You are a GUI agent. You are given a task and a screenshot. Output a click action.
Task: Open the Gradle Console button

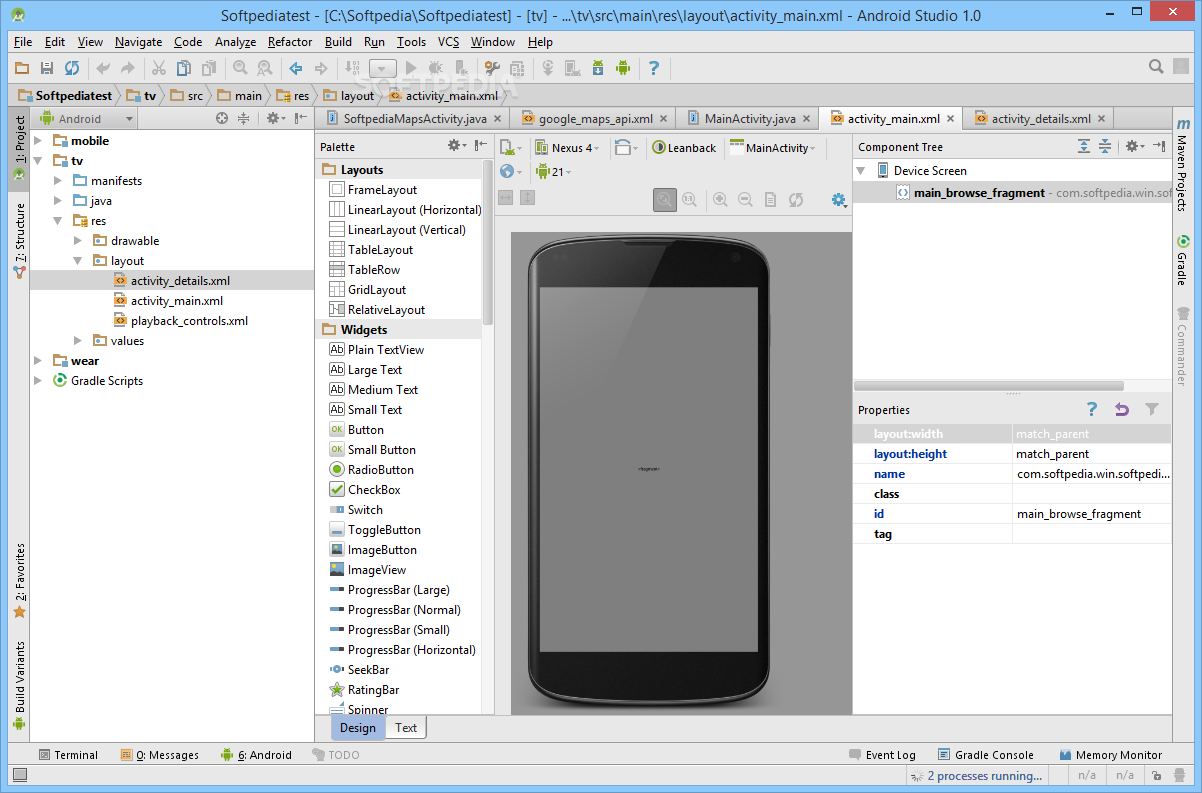click(x=986, y=755)
